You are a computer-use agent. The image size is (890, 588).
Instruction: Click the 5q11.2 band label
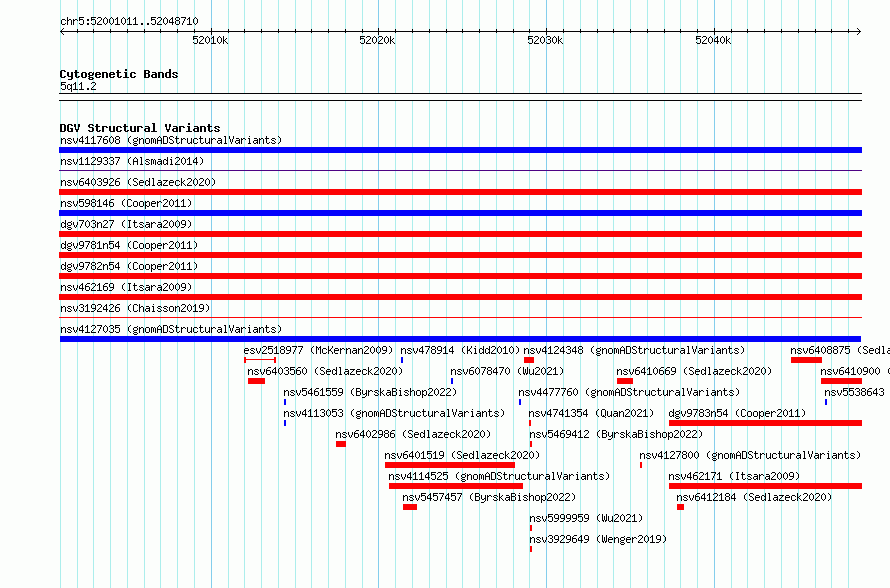click(78, 86)
